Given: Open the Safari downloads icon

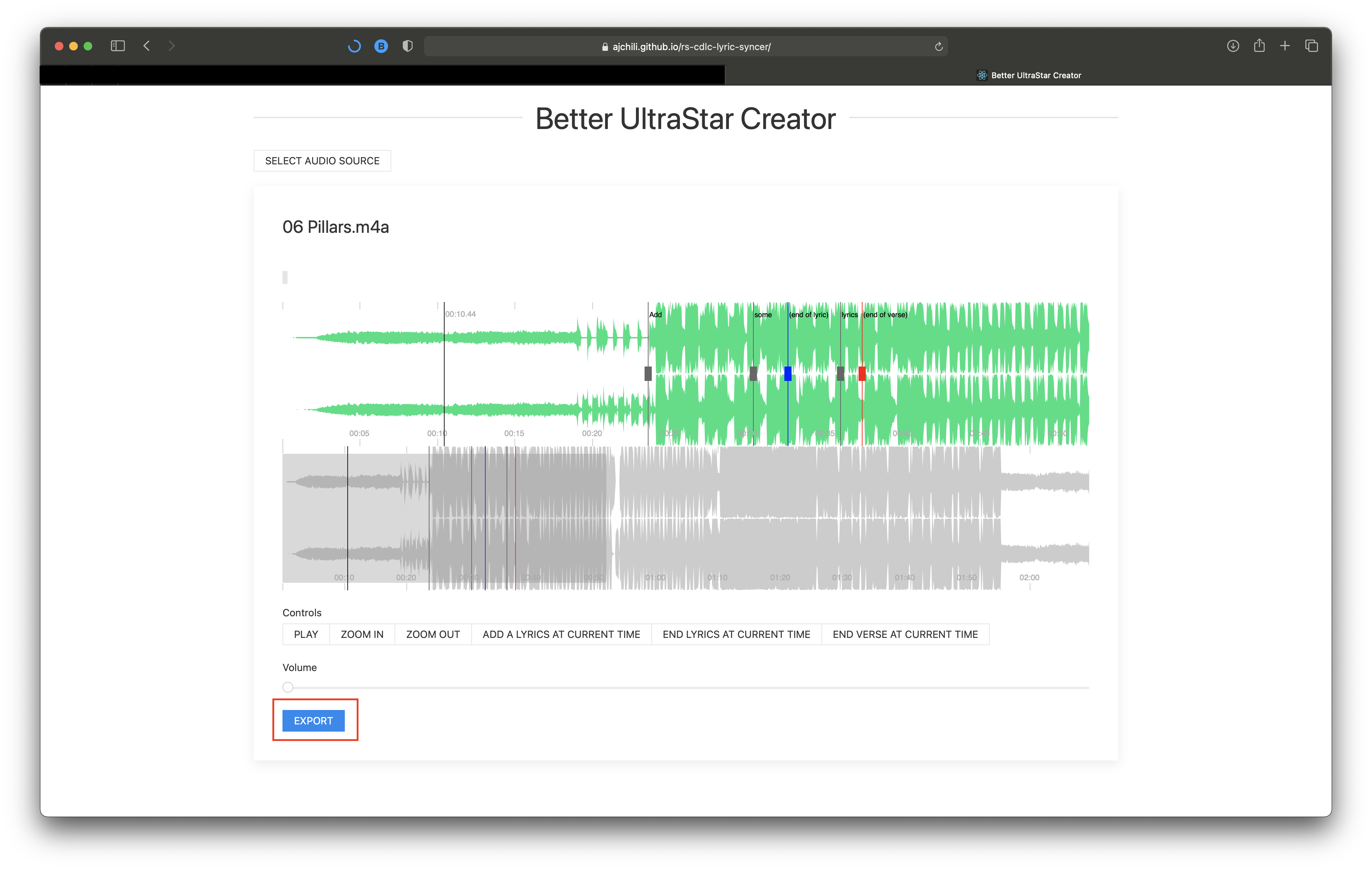Looking at the screenshot, I should pos(1233,46).
